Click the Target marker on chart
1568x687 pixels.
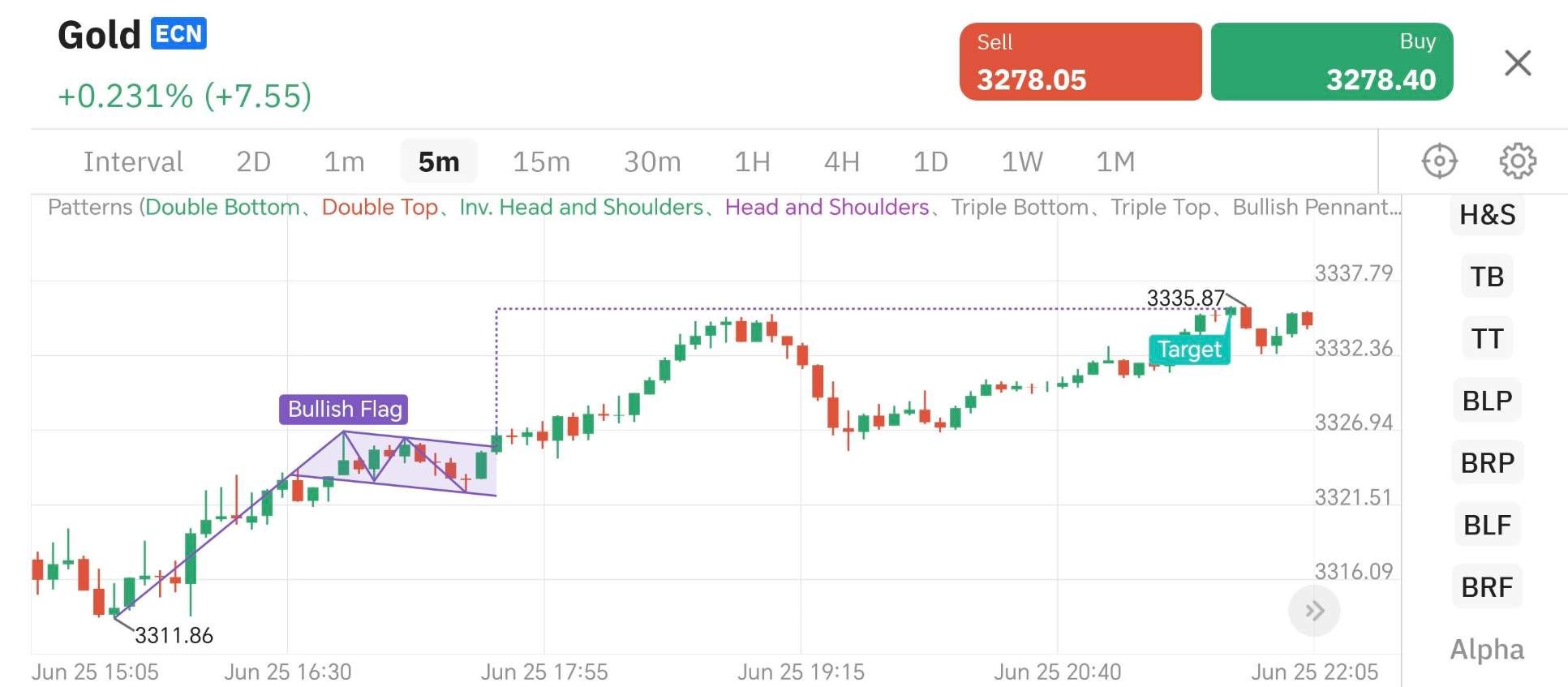click(1189, 350)
